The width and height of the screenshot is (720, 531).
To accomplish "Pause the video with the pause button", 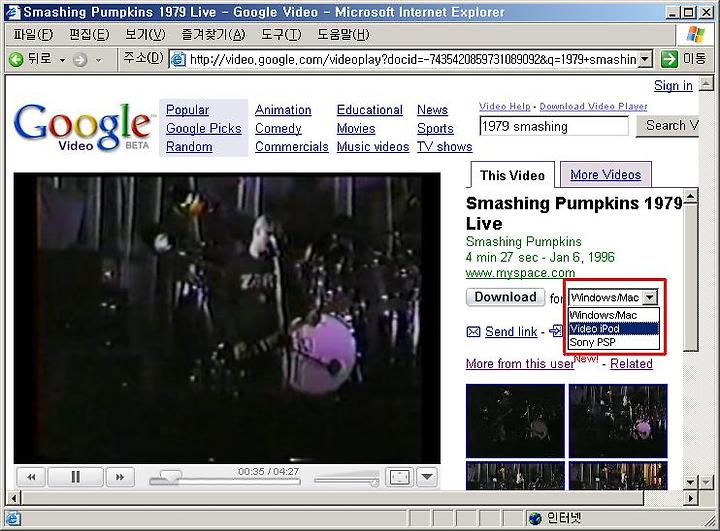I will (76, 477).
